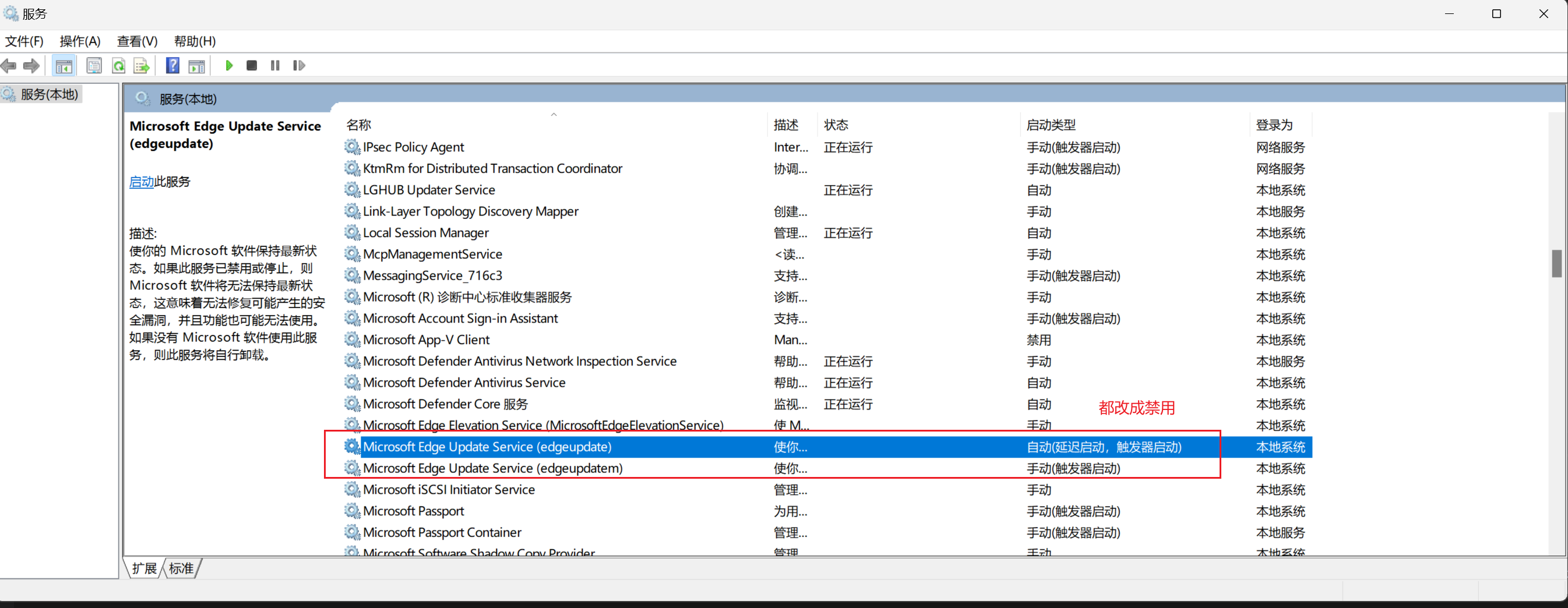Select the Microsoft Account Sign-in Assistant icon
1568x608 pixels.
[353, 318]
